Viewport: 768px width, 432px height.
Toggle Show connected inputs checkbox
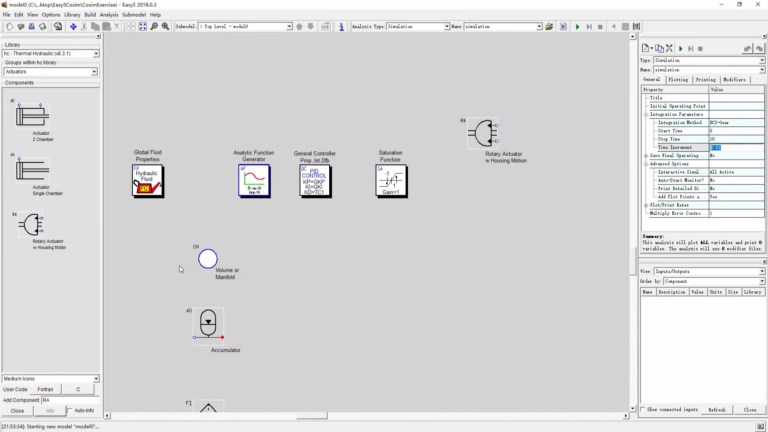tap(643, 409)
